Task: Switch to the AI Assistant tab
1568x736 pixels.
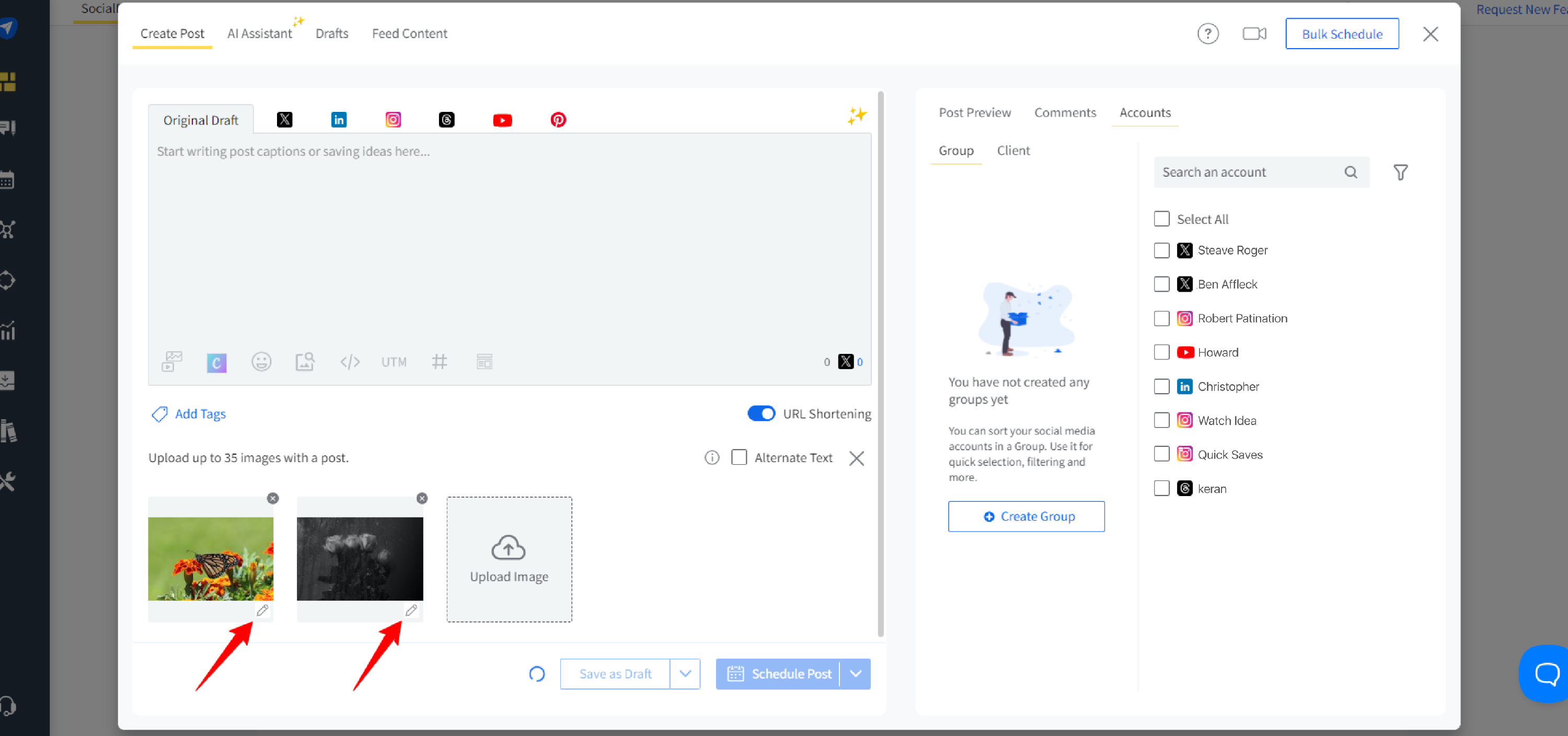Action: 259,34
